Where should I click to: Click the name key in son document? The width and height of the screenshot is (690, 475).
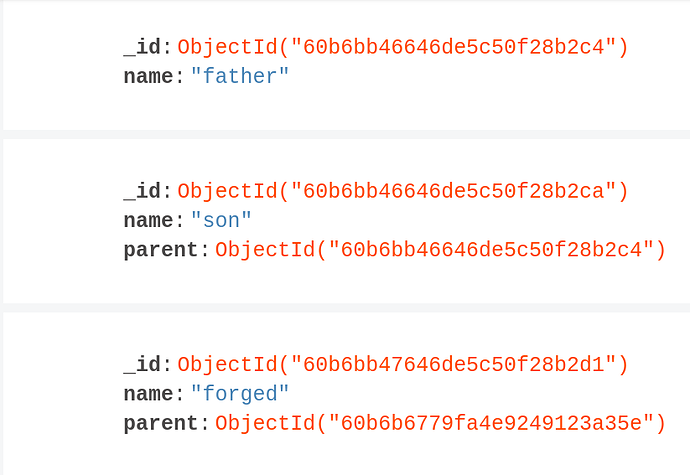(x=148, y=221)
